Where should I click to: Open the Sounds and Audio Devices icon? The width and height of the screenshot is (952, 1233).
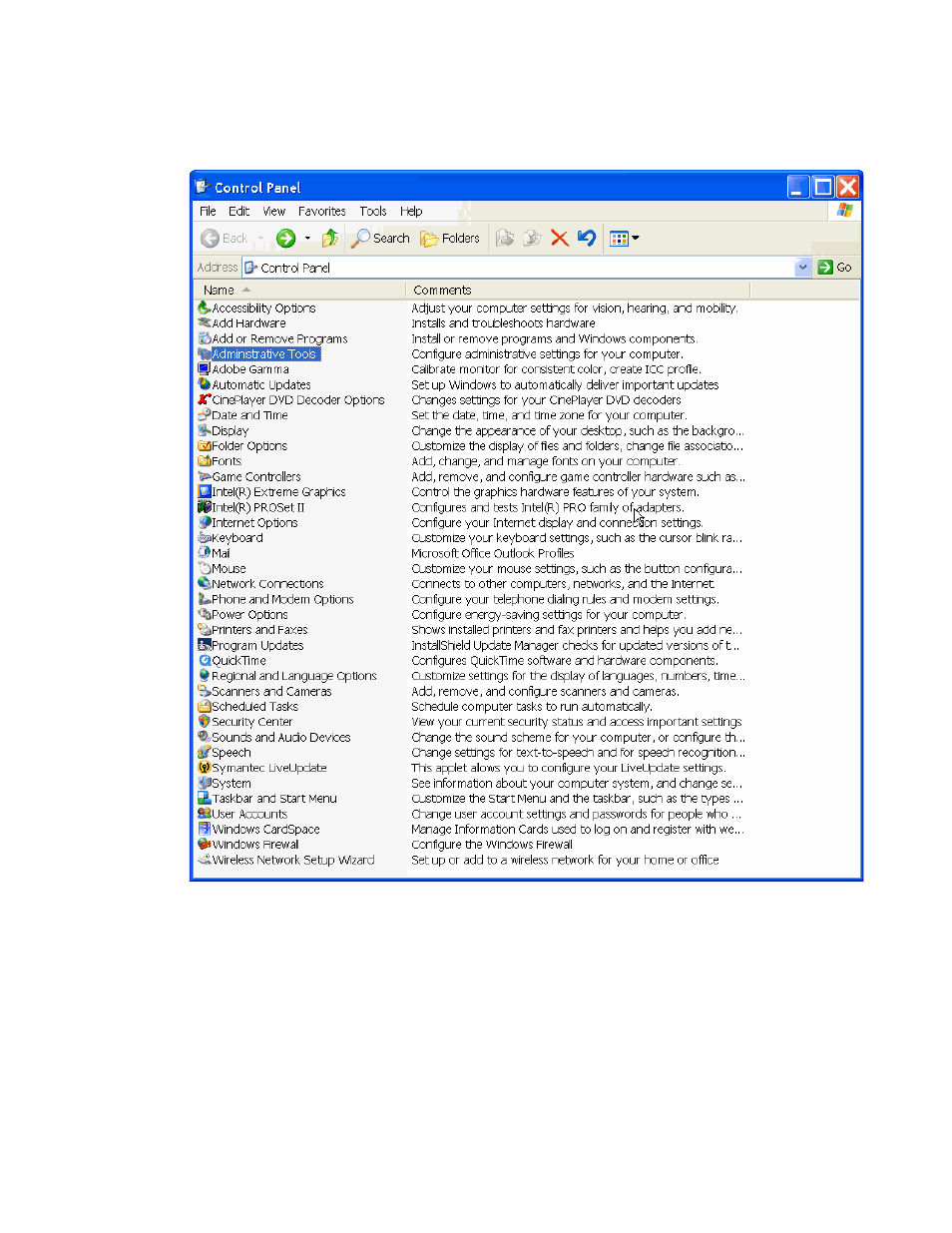point(205,737)
